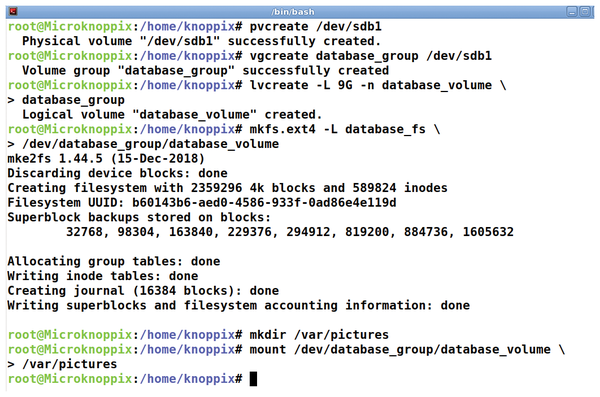Click the 'Logical volume "database_volume" created' message
The width and height of the screenshot is (600, 397).
click(x=172, y=114)
